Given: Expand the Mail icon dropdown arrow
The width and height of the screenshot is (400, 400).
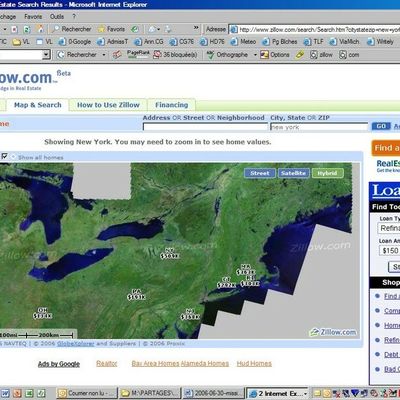Looking at the screenshot, I should (159, 30).
